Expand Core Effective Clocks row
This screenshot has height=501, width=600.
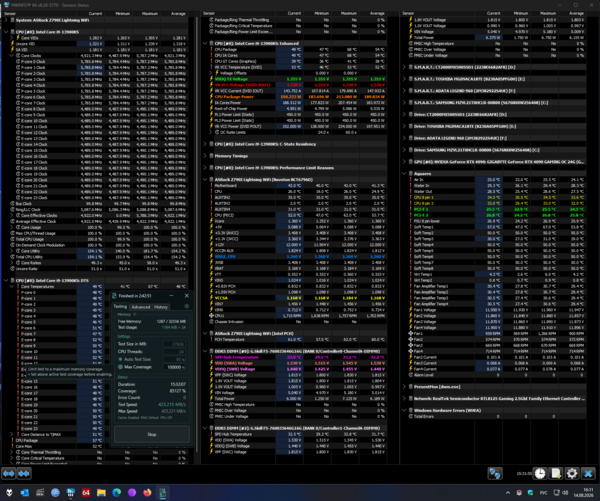(x=11, y=215)
